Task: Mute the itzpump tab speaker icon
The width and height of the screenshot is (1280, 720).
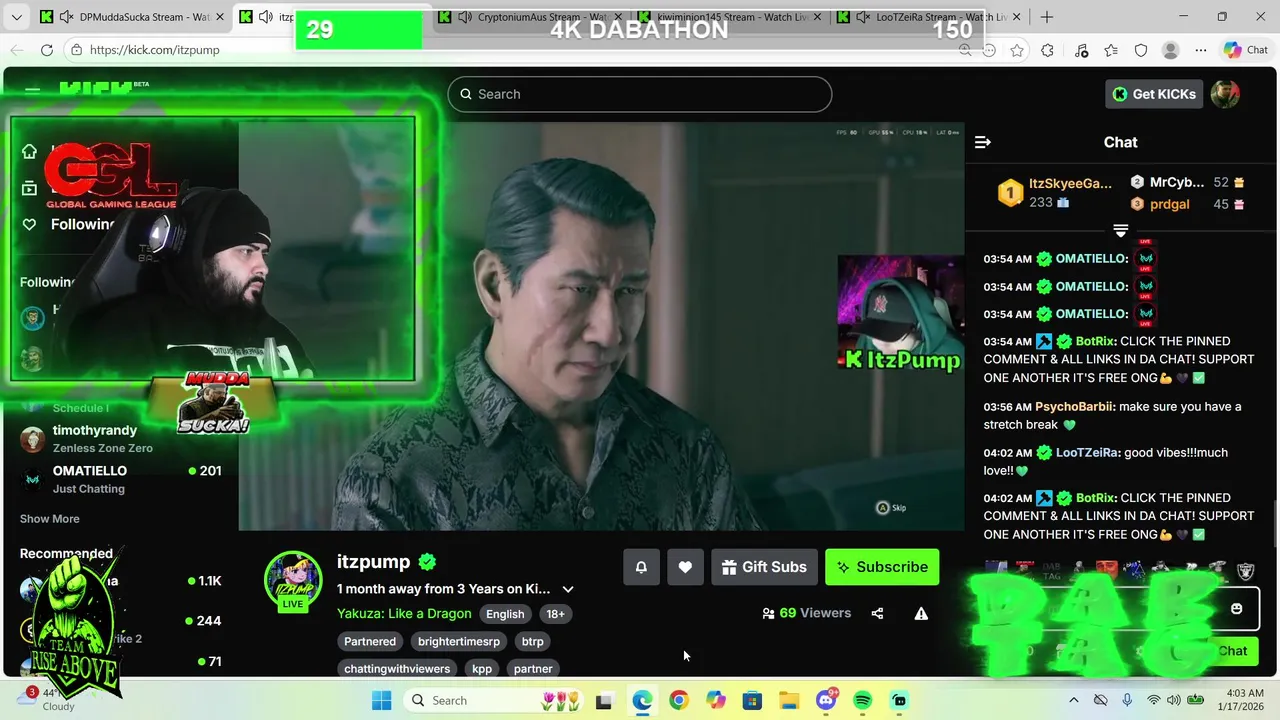Action: [x=265, y=17]
